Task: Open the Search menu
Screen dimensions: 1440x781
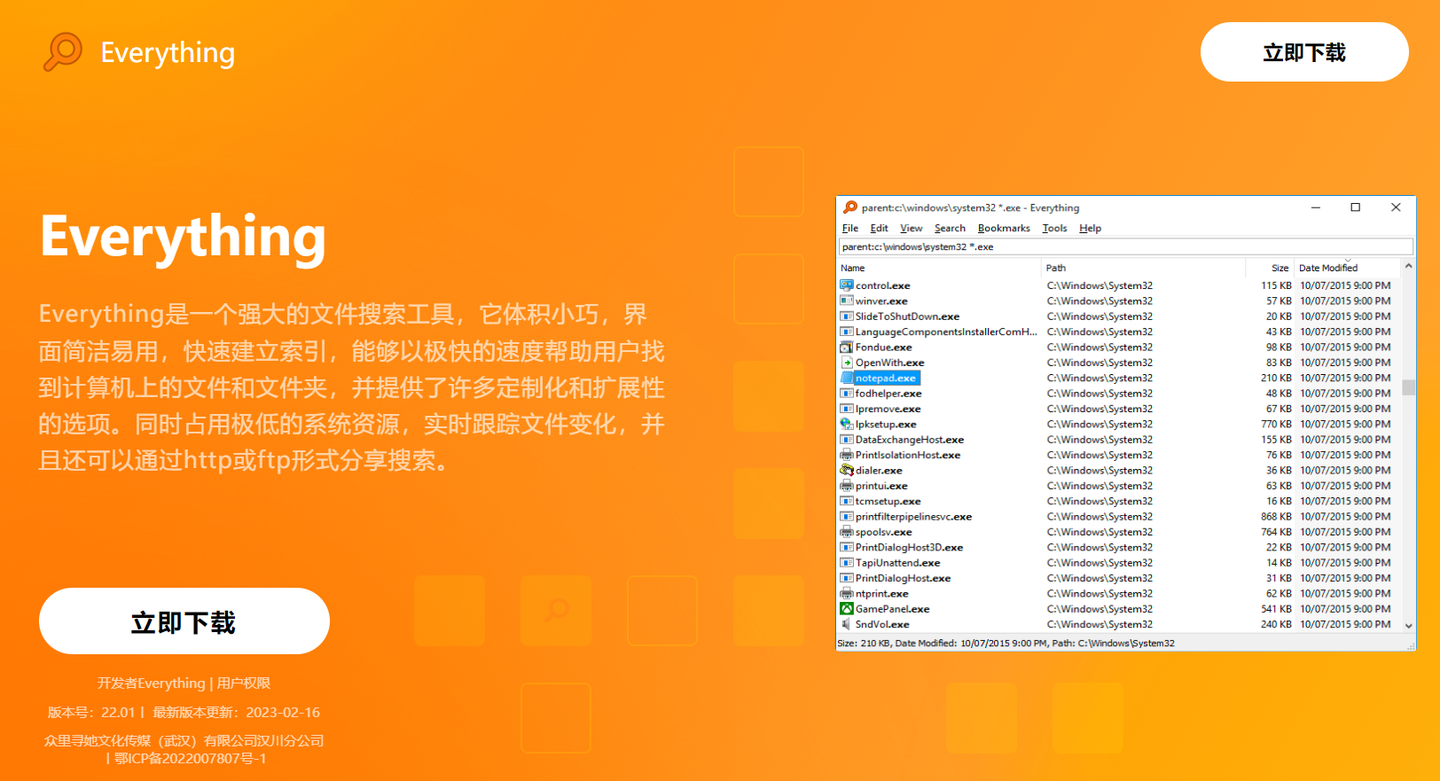Action: [x=950, y=228]
